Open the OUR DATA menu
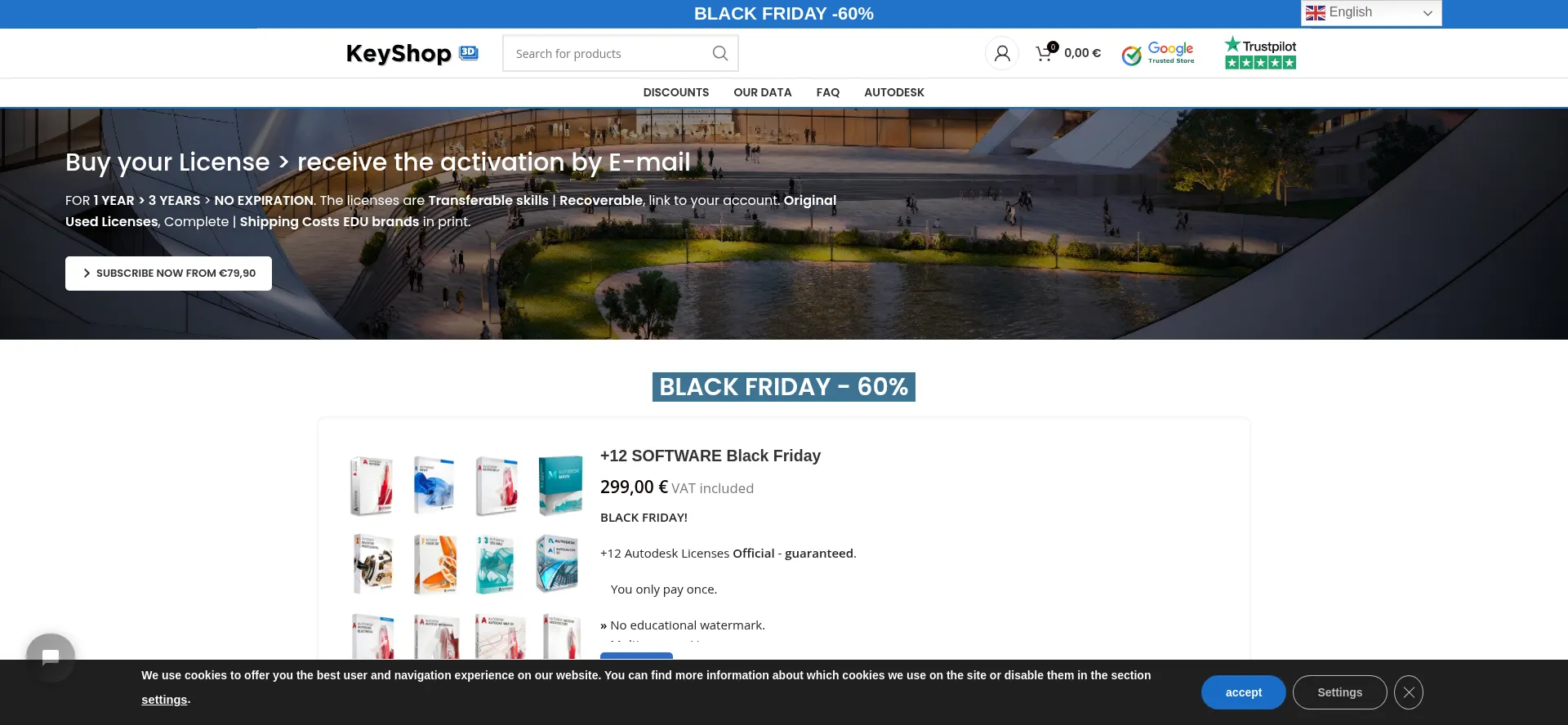Image resolution: width=1568 pixels, height=725 pixels. tap(763, 92)
